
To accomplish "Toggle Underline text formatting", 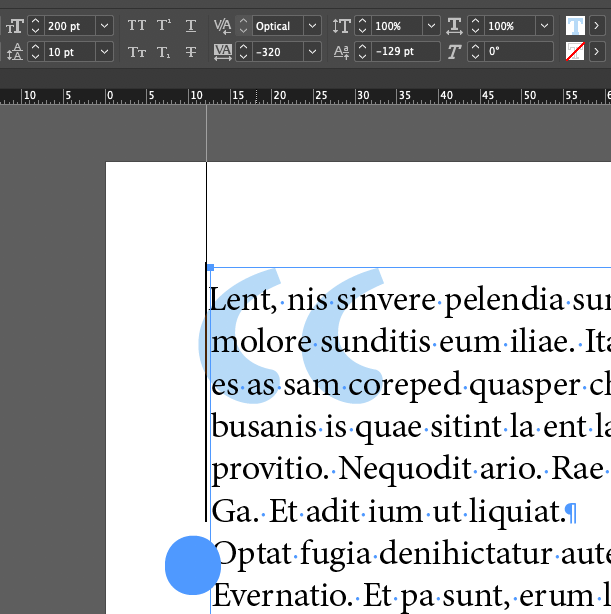I will (190, 26).
